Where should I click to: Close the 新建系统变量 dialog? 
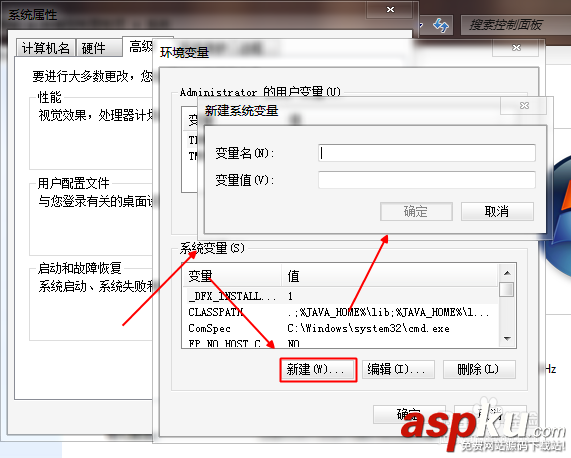[524, 106]
